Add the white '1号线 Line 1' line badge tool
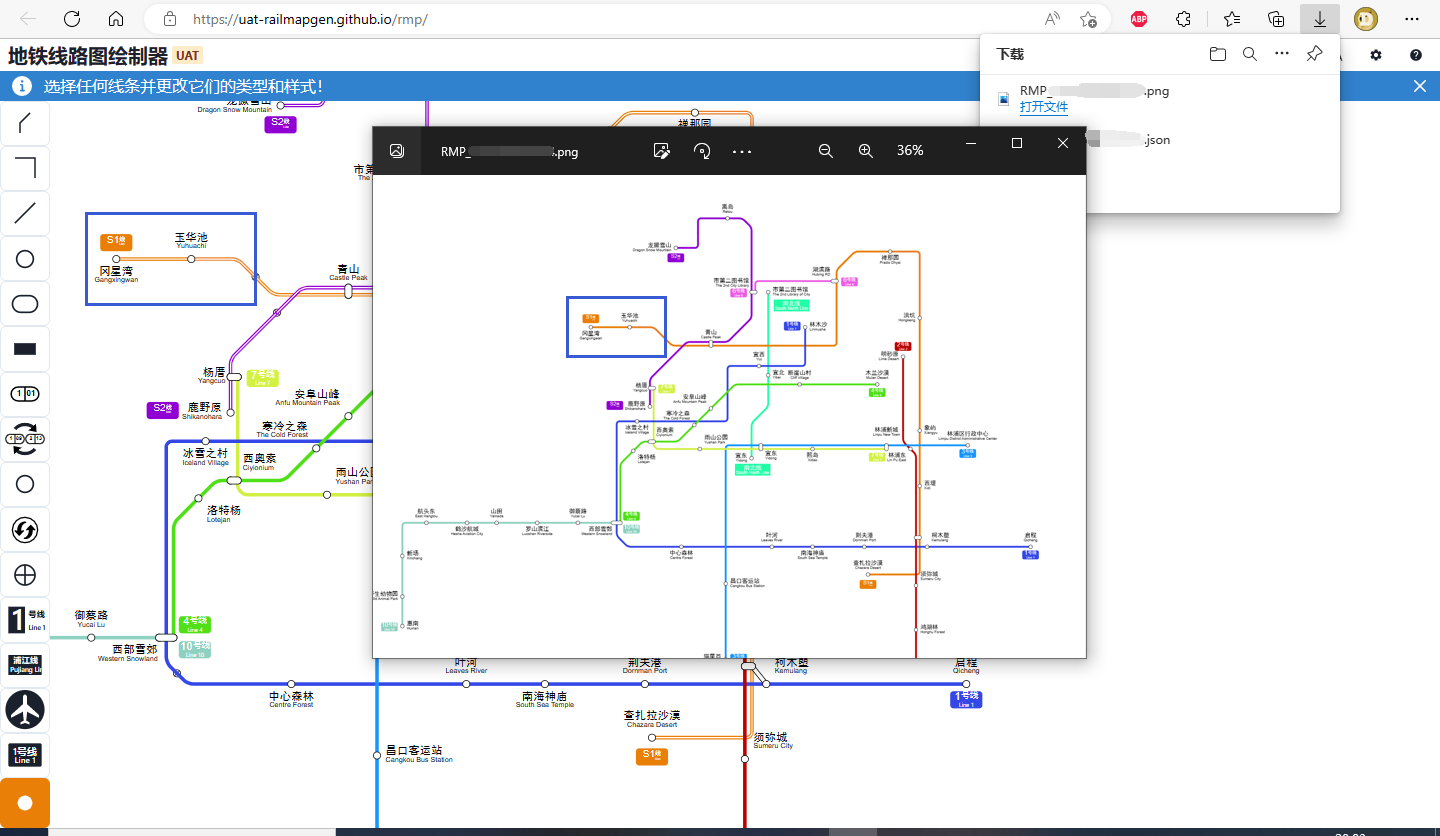1440x836 pixels. 25,620
